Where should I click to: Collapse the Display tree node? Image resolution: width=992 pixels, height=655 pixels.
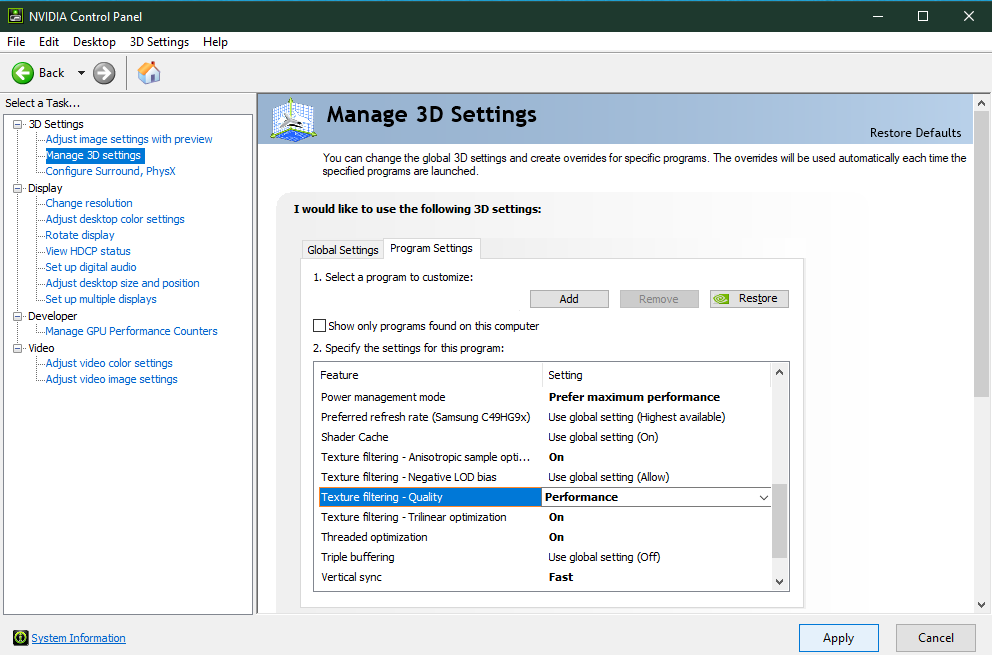click(x=17, y=188)
